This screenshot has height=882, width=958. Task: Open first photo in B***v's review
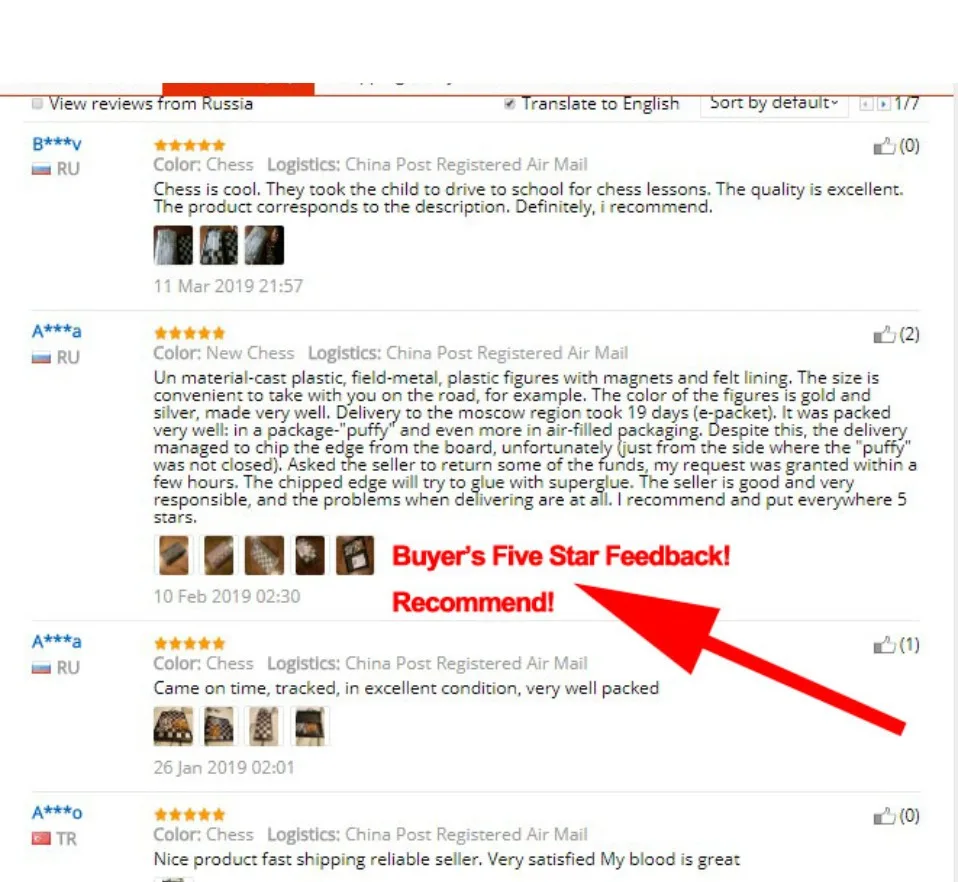point(173,245)
